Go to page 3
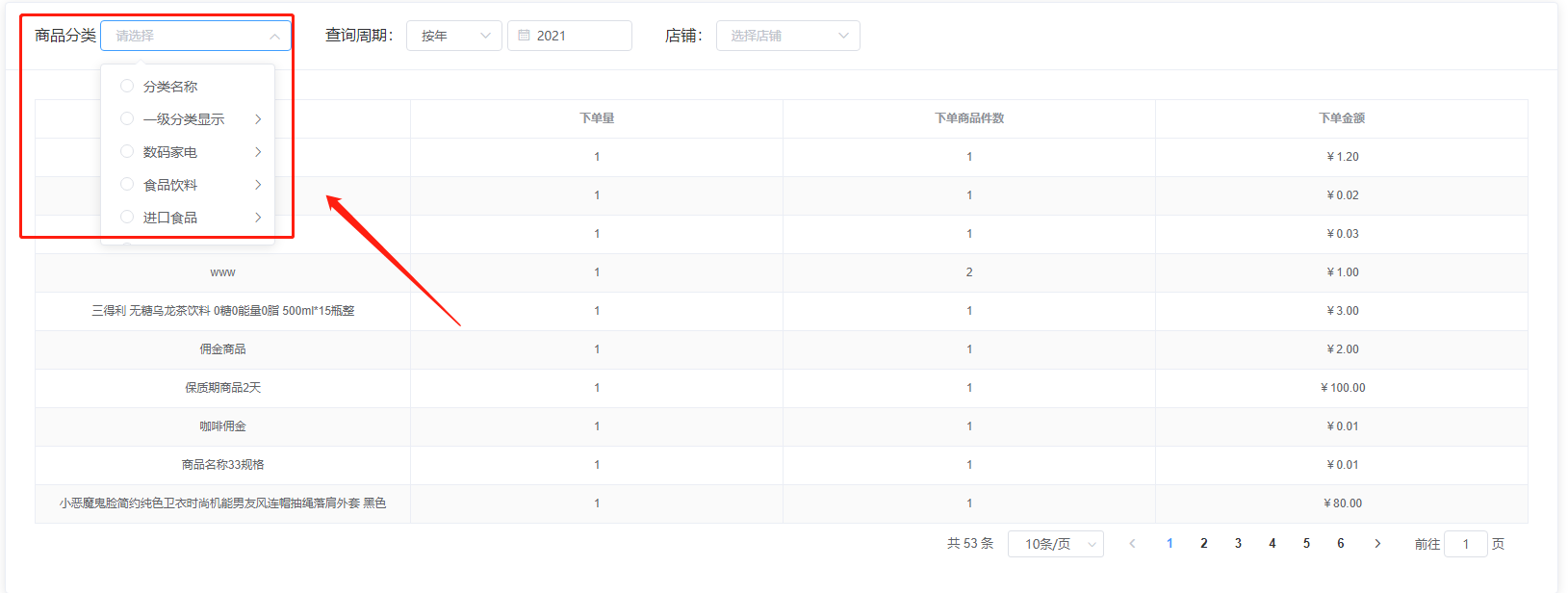 (1238, 544)
